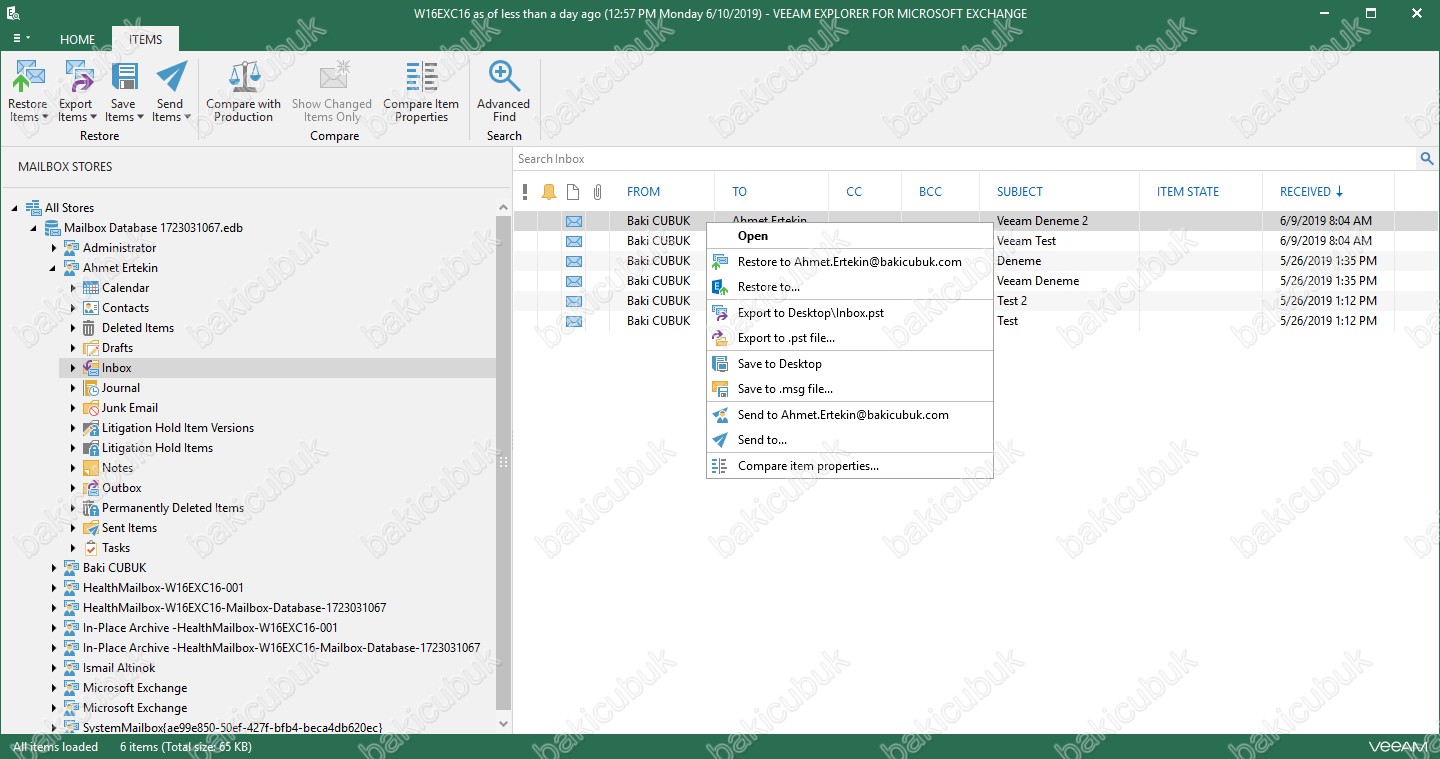
Task: Choose Open in the context menu
Action: 849,236
